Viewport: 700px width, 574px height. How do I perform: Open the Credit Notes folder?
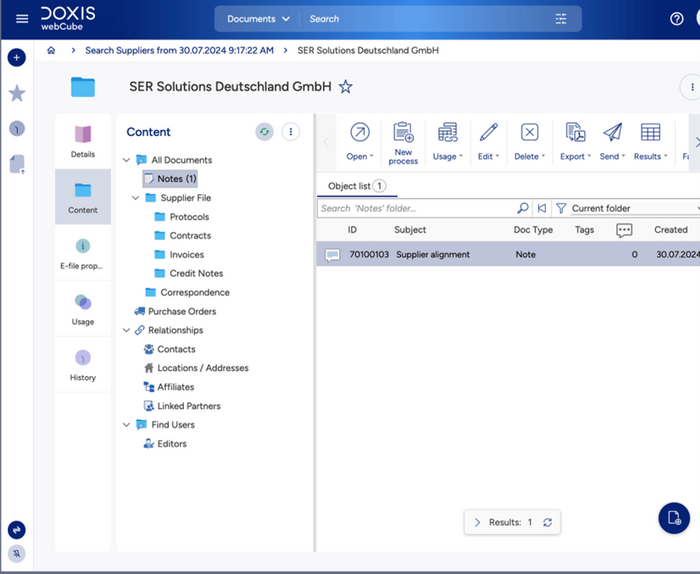point(189,273)
